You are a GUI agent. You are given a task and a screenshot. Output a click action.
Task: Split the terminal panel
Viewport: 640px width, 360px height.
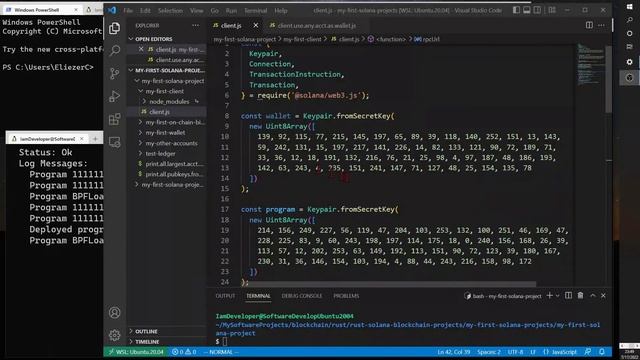point(569,296)
